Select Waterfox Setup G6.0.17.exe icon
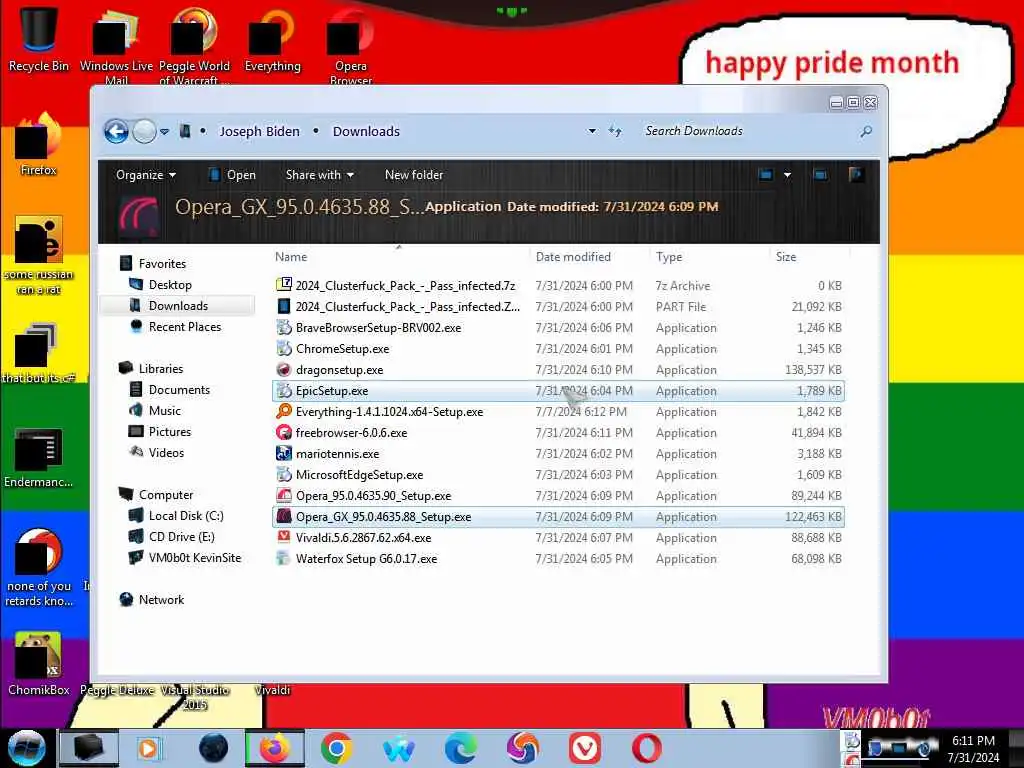The height and width of the screenshot is (768, 1024). (283, 558)
